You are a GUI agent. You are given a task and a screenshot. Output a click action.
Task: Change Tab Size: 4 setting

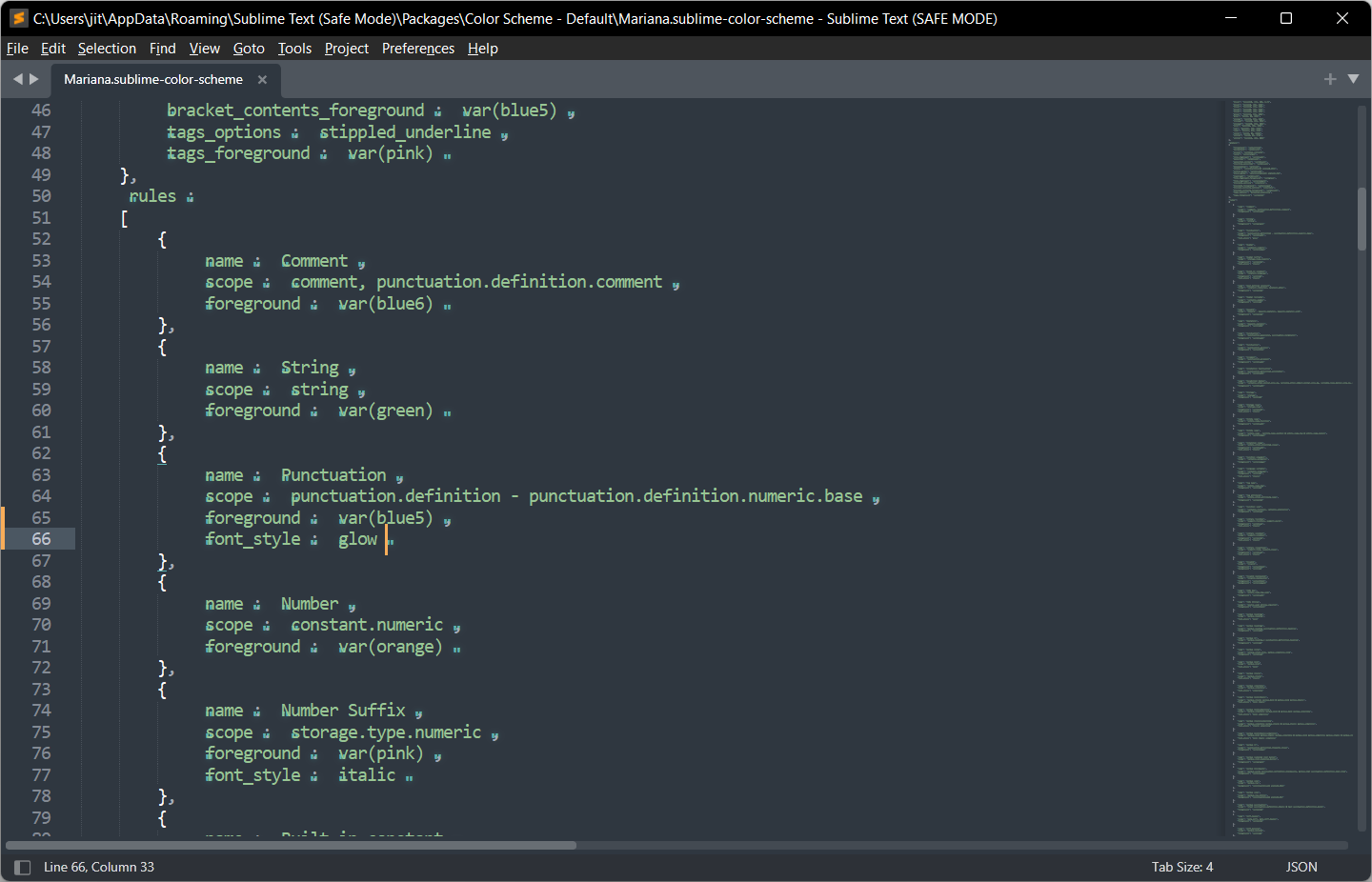pyautogui.click(x=1182, y=867)
